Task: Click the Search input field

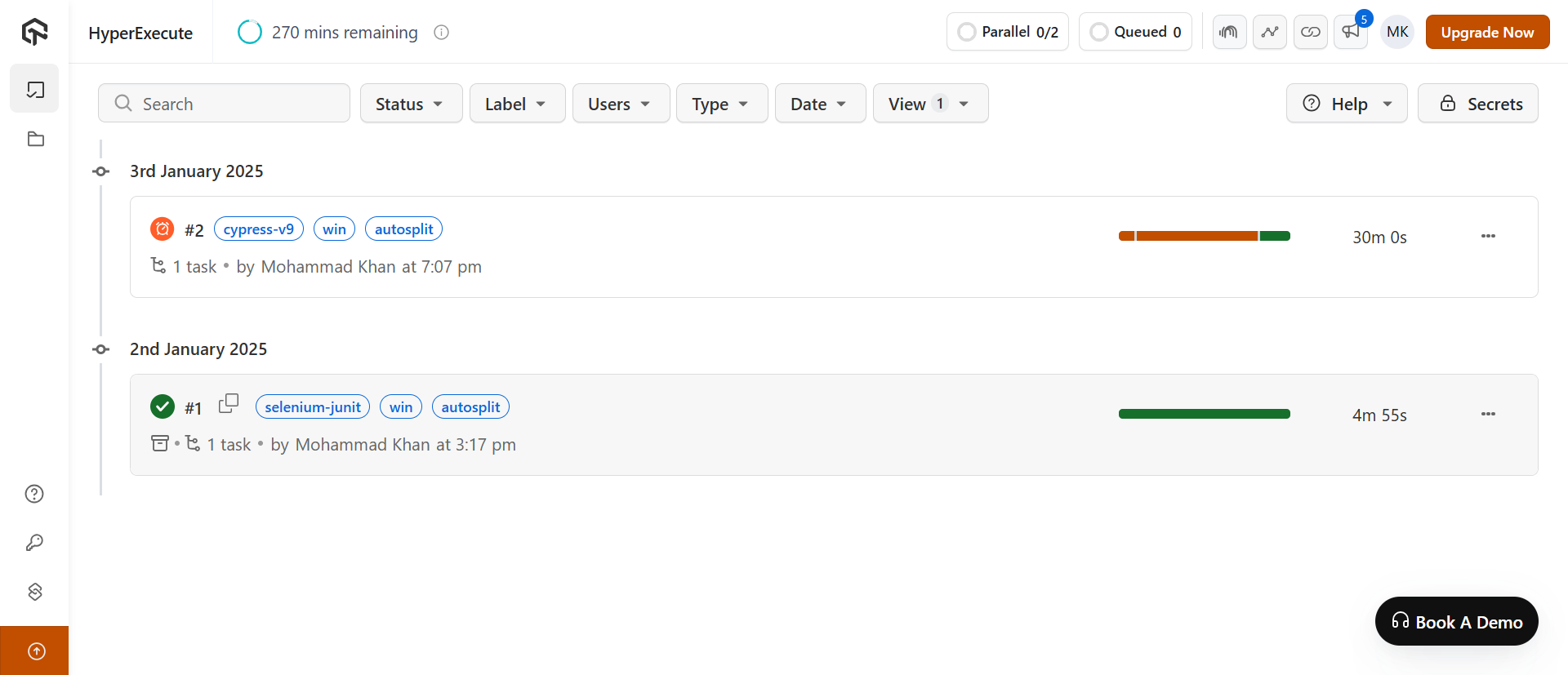Action: point(225,104)
